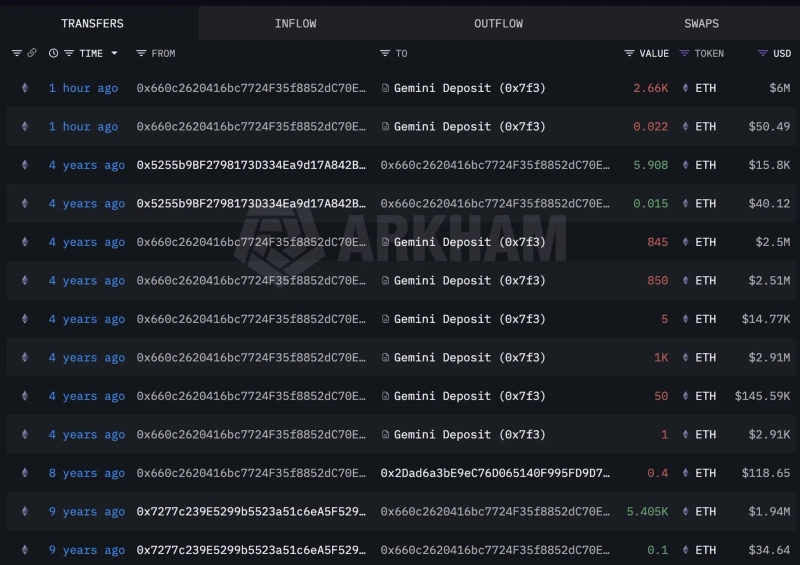
Task: Switch to the OUTFLOW tab
Action: tap(497, 23)
